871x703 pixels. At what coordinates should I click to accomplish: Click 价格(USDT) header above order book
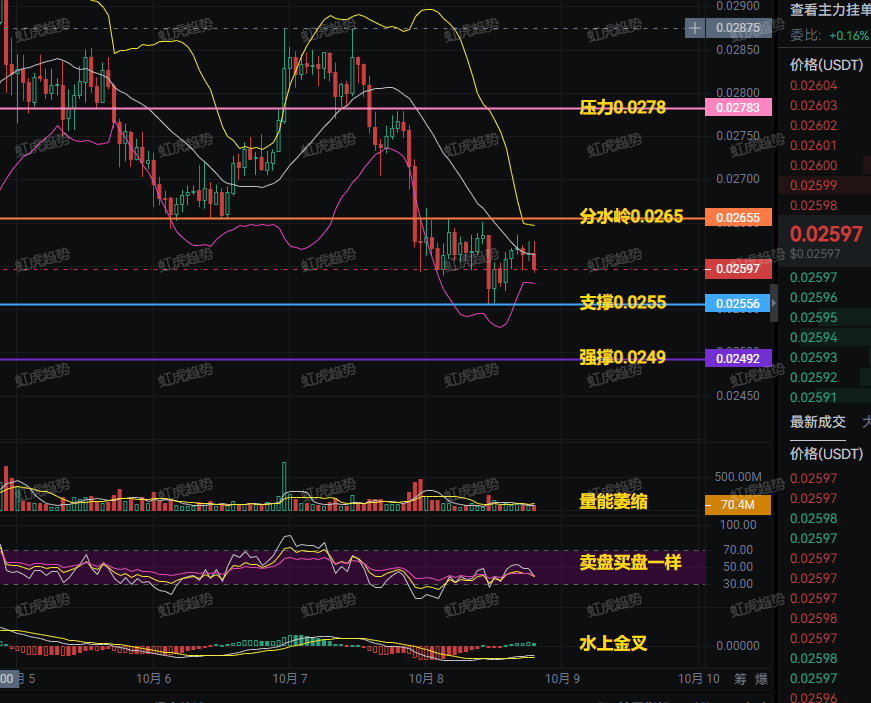[x=827, y=65]
